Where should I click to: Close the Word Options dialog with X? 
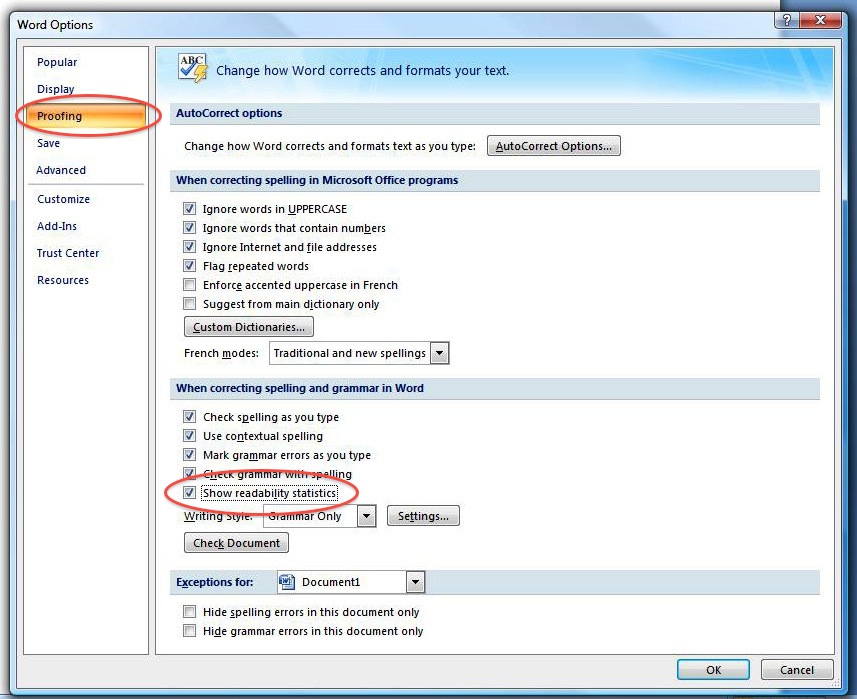(x=820, y=20)
